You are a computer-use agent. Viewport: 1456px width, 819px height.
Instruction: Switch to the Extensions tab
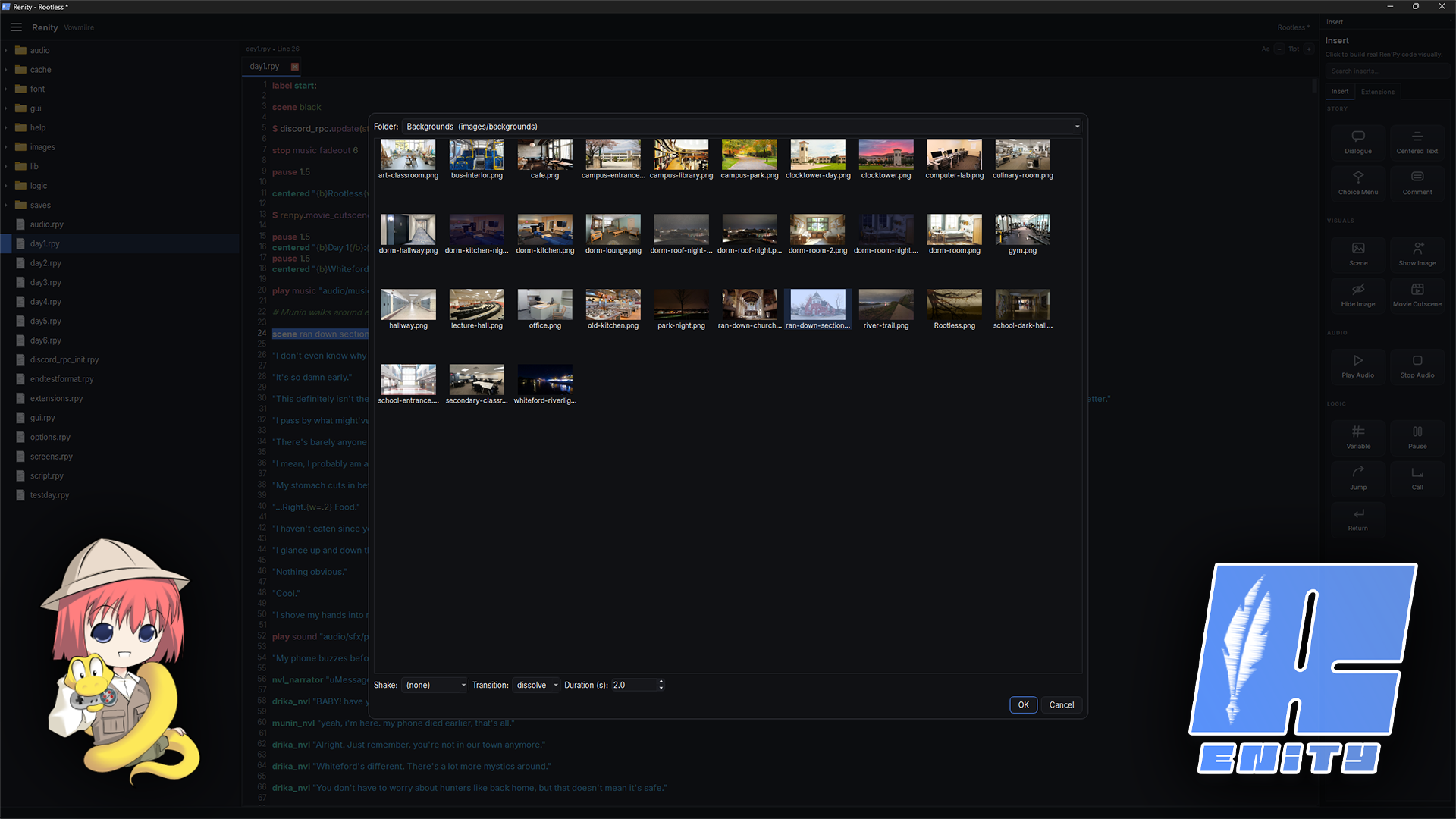tap(1377, 92)
